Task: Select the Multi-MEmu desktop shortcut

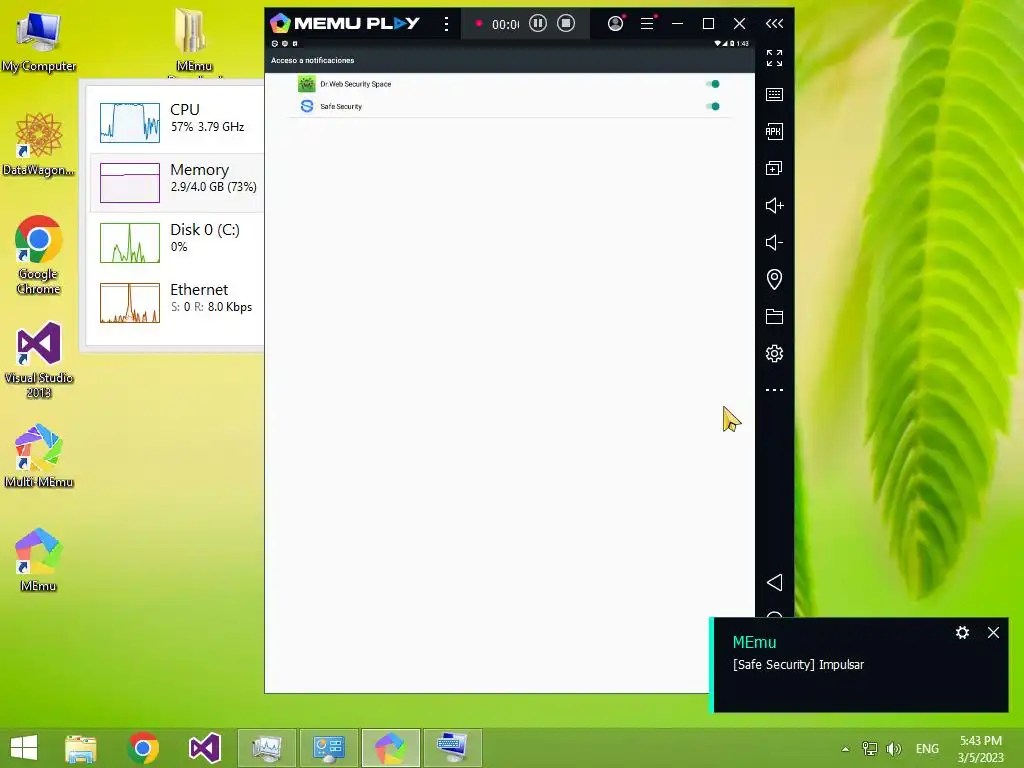Action: tap(39, 456)
